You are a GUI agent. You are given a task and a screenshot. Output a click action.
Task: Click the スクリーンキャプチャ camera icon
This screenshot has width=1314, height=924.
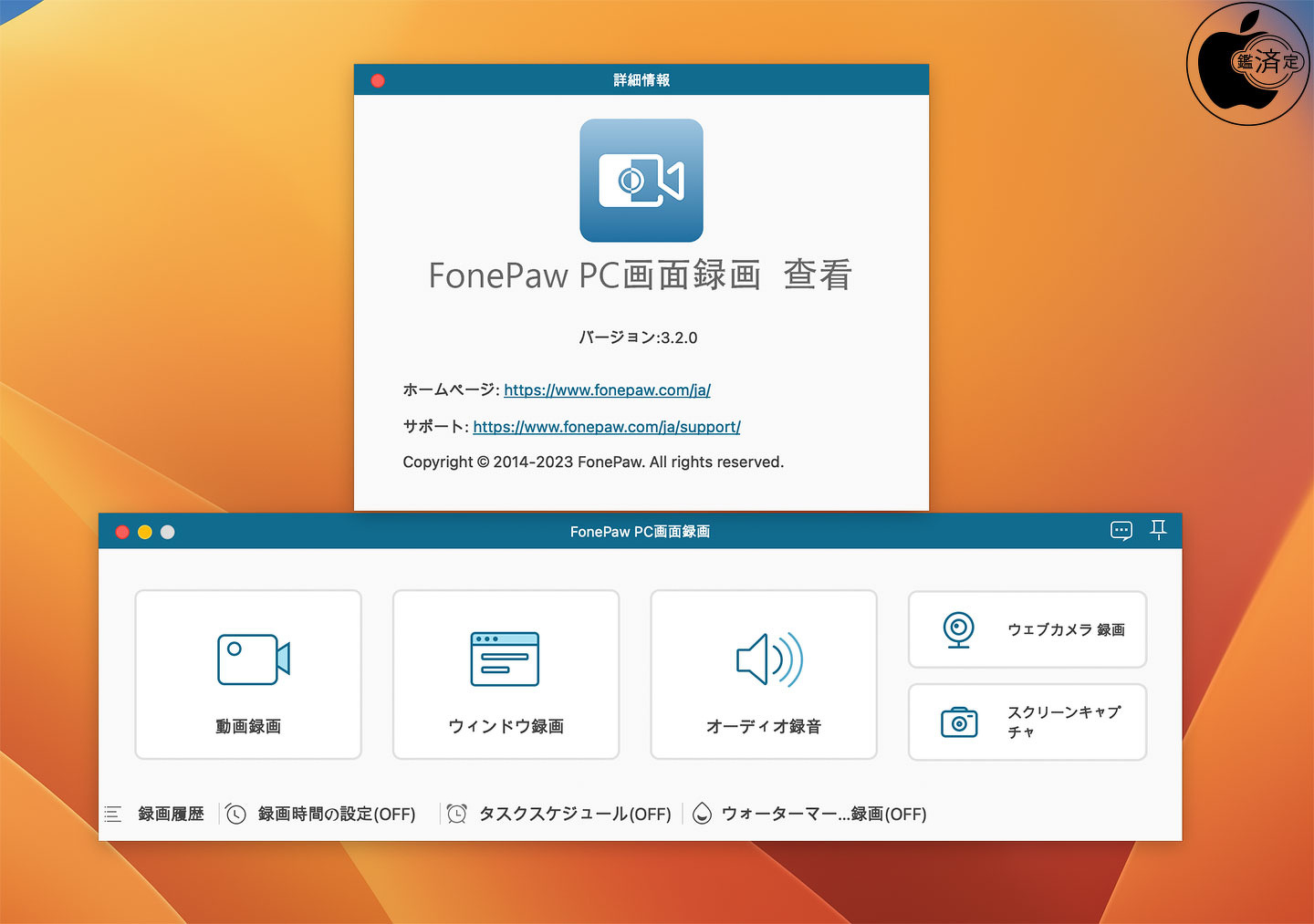click(x=959, y=722)
